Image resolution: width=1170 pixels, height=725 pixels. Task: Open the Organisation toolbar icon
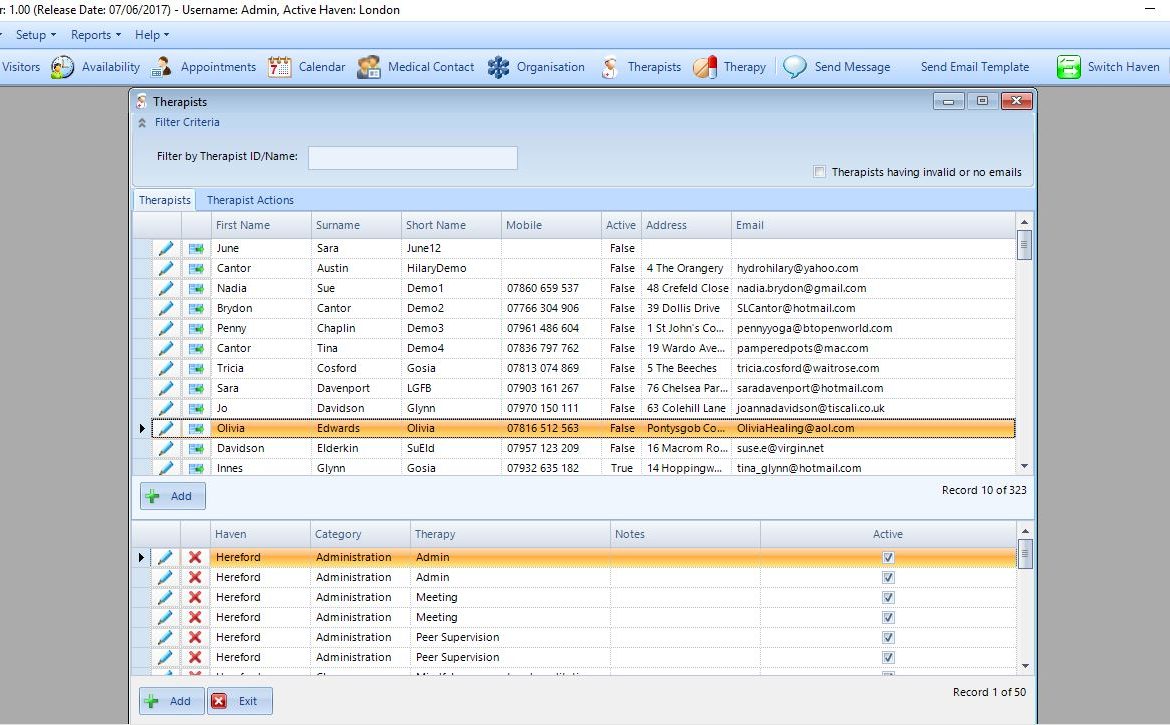pyautogui.click(x=498, y=67)
